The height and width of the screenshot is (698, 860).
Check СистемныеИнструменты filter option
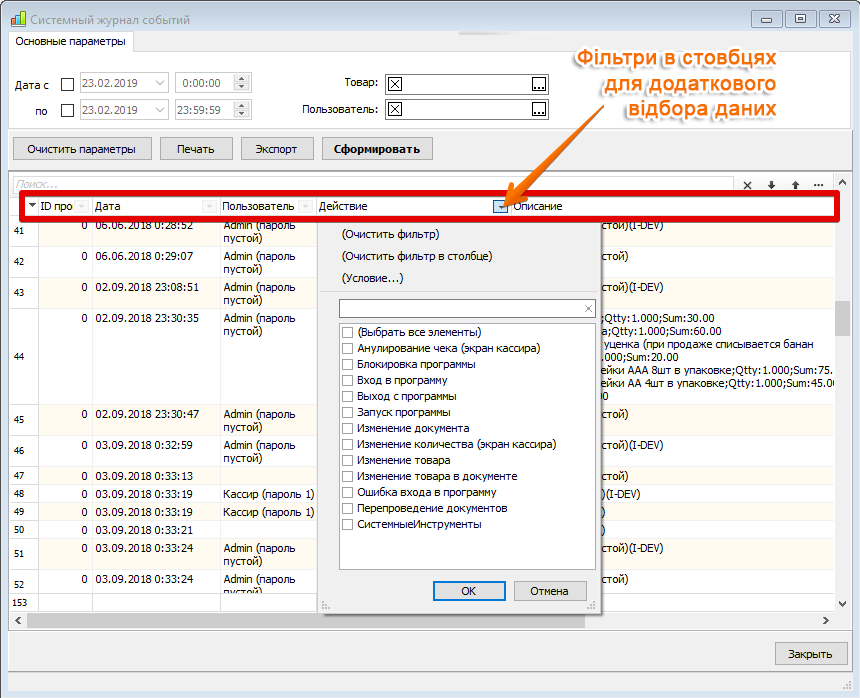[347, 524]
